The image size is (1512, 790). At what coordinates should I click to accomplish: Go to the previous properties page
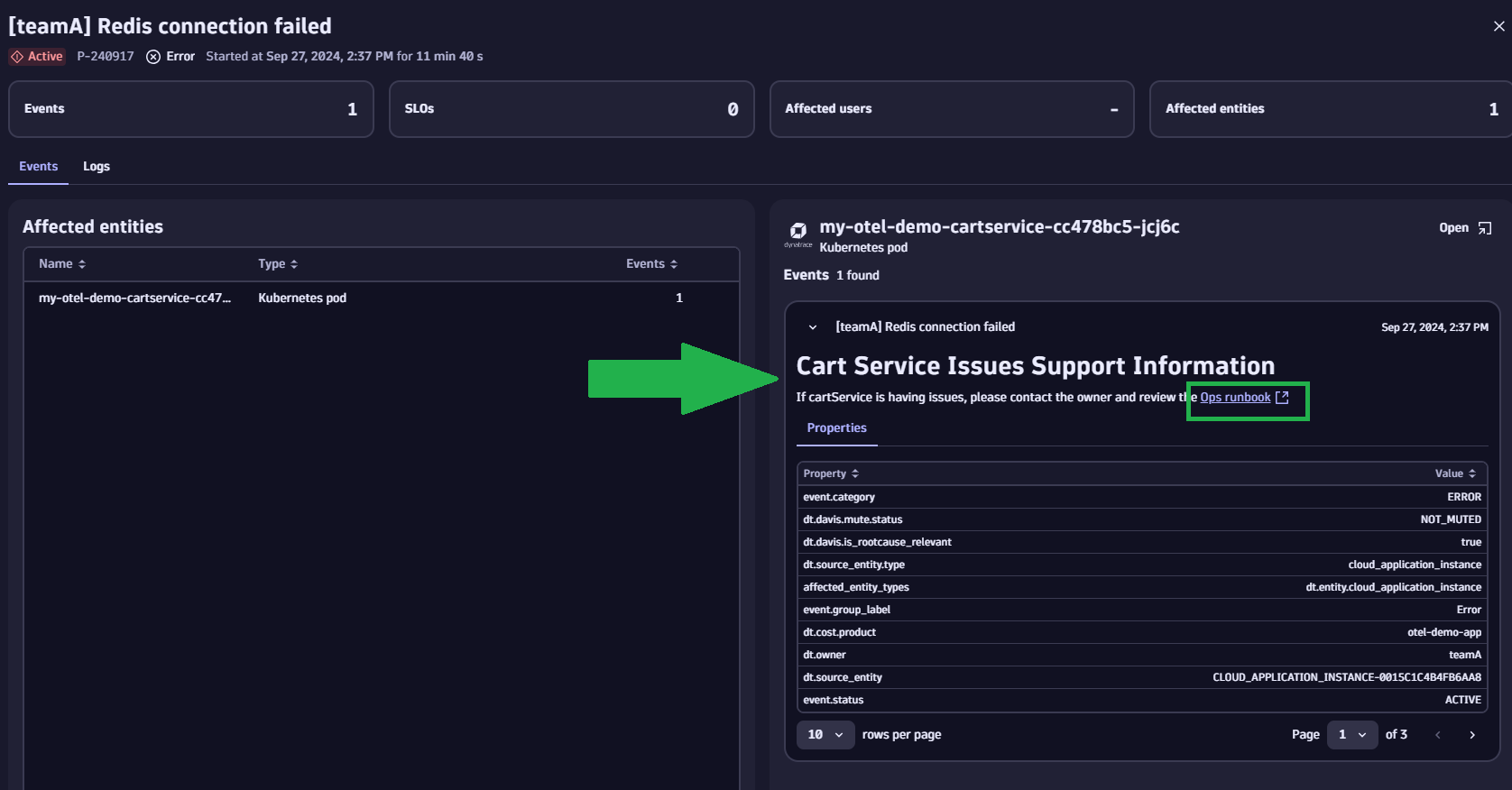coord(1438,735)
